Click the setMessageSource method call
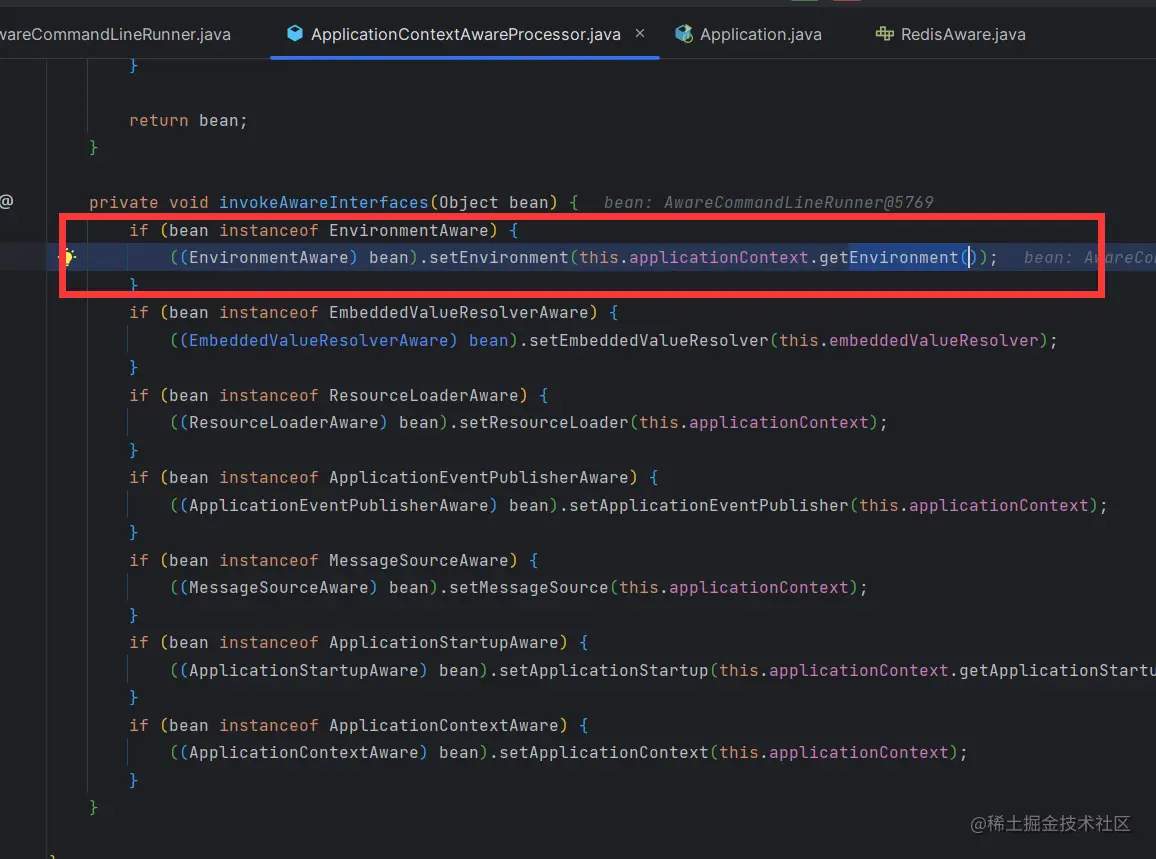1156x859 pixels. click(529, 588)
